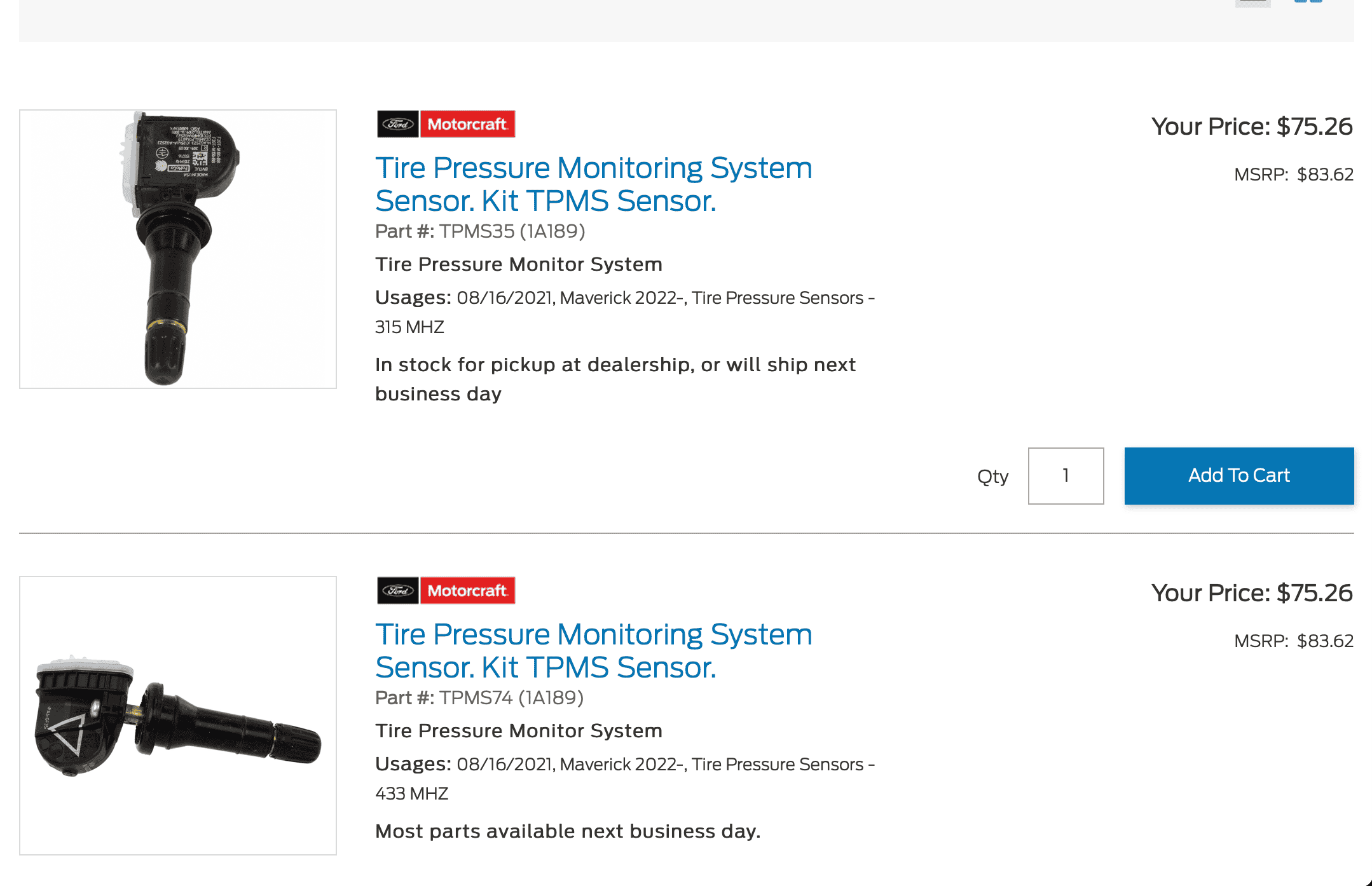The image size is (1372, 886).
Task: Click Part # TPMS35 (1A189) text
Action: 481,231
